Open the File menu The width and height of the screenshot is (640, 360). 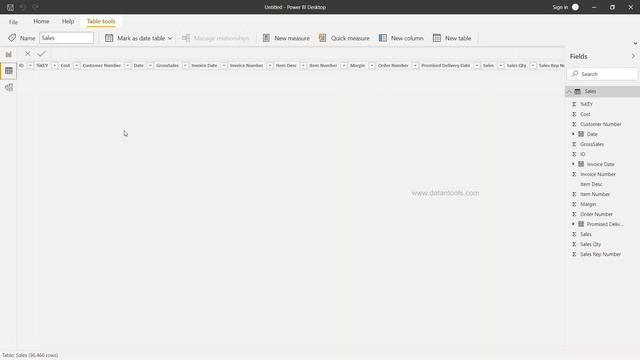(13, 22)
